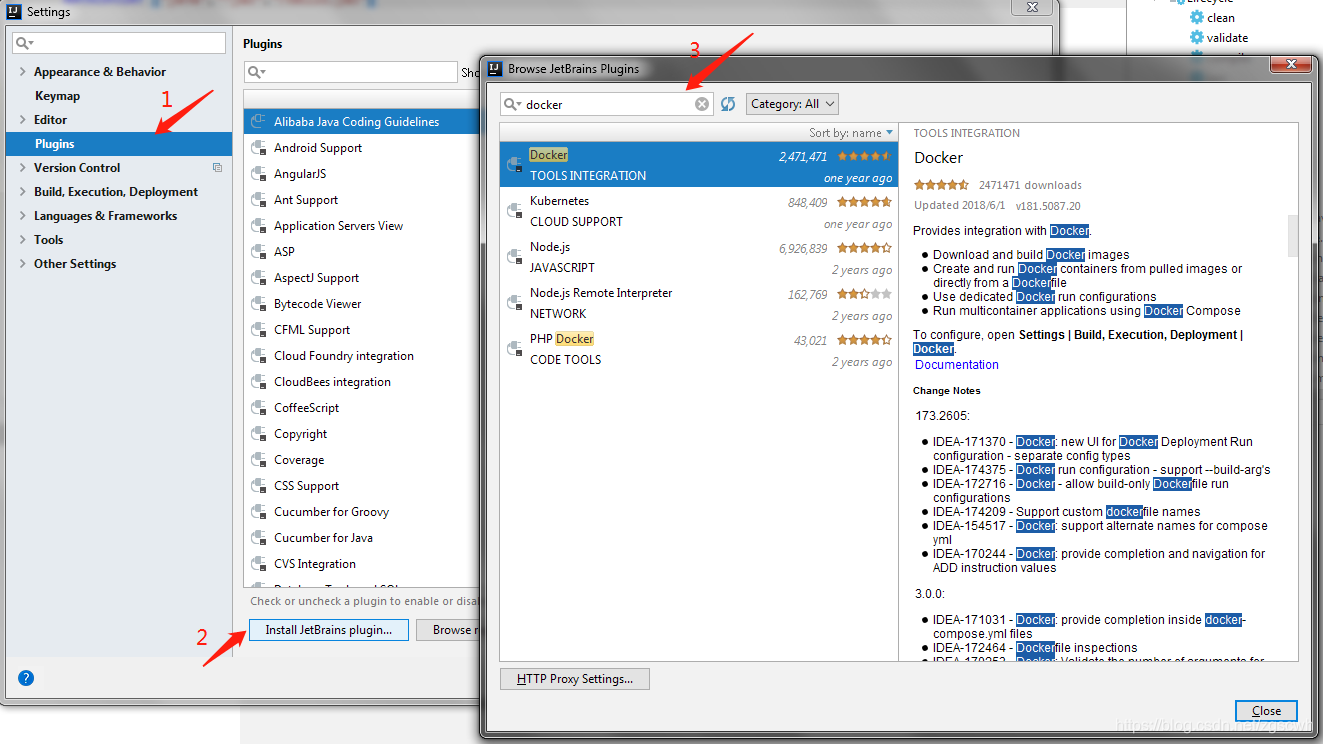This screenshot has width=1323, height=744.
Task: Select Plugins in the Settings tree
Action: click(x=119, y=144)
